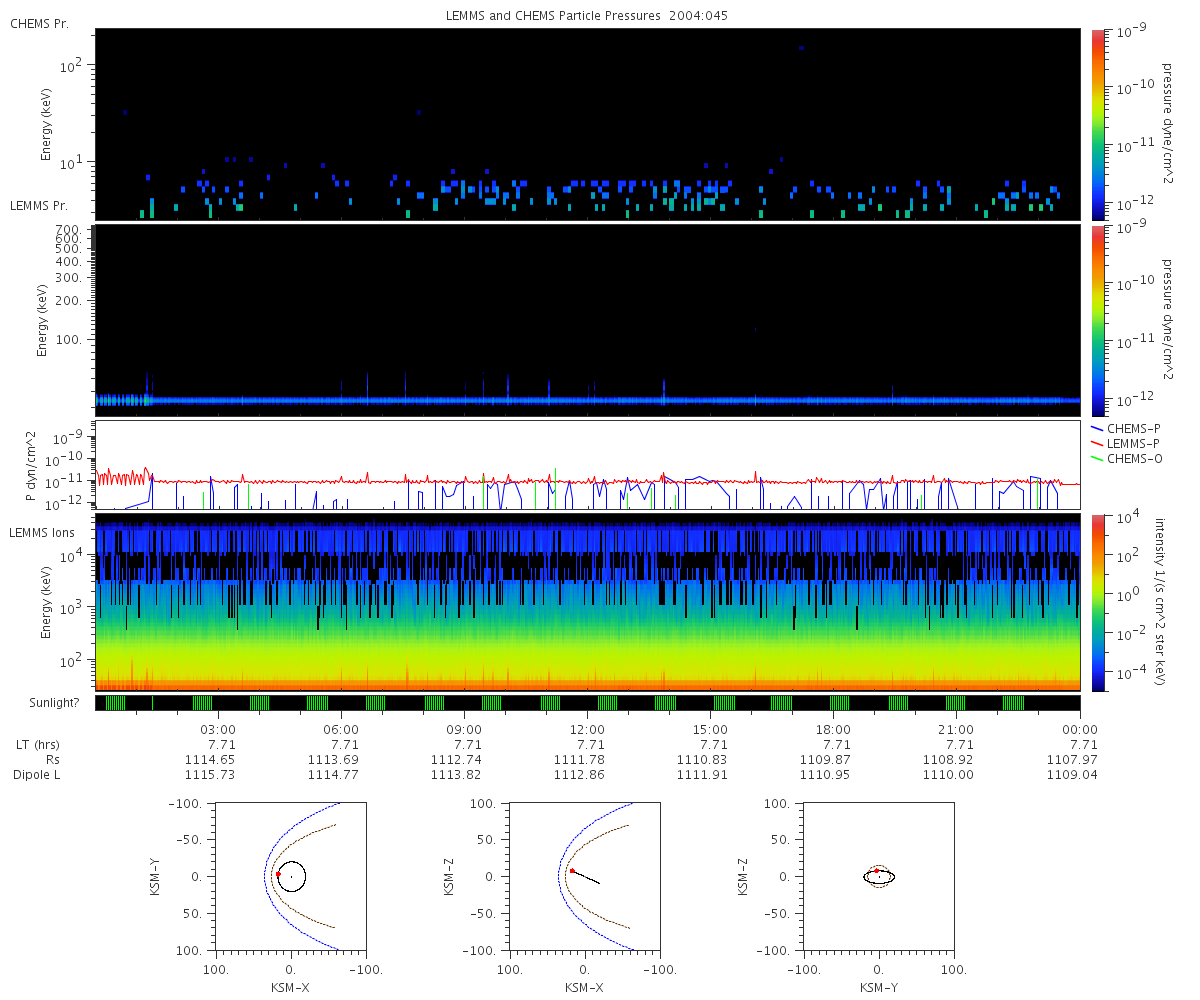Click the 12:00 time axis label
This screenshot has height=1000, width=1200.
pos(587,729)
